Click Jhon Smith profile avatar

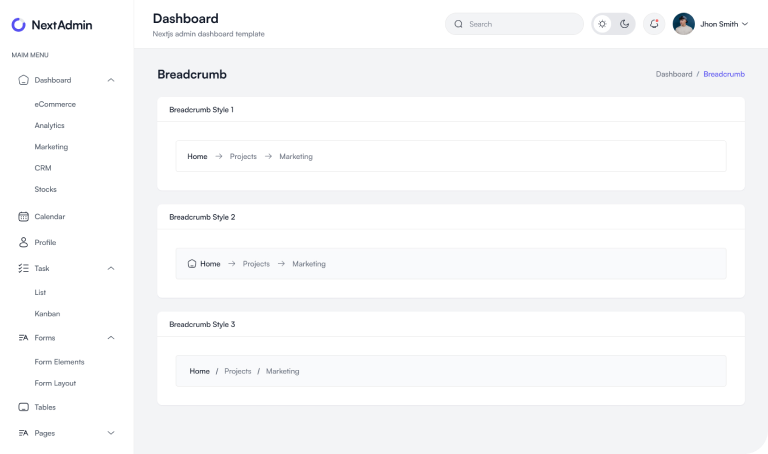pos(684,24)
